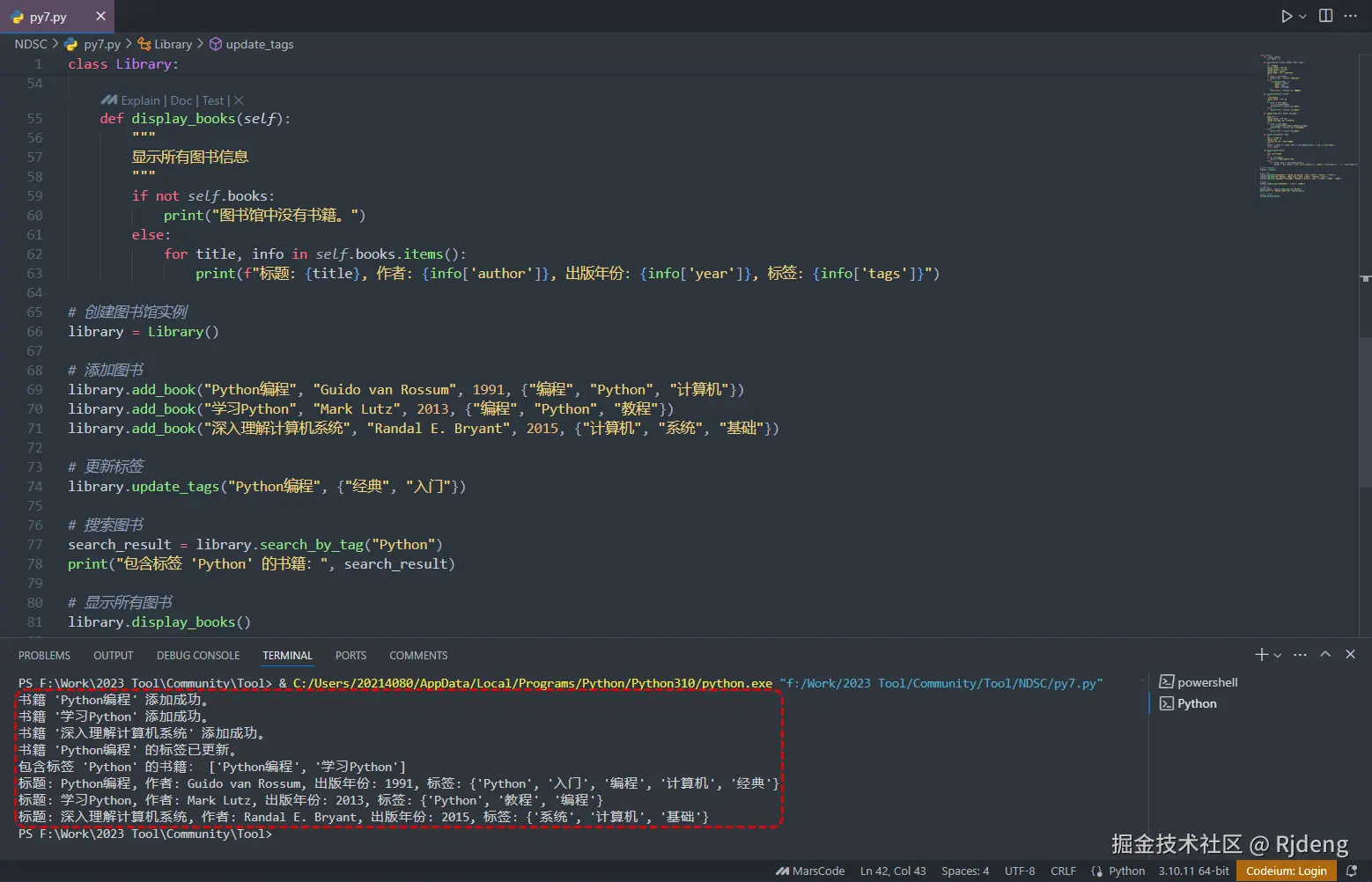Switch to the OUTPUT panel tab

[x=114, y=656]
